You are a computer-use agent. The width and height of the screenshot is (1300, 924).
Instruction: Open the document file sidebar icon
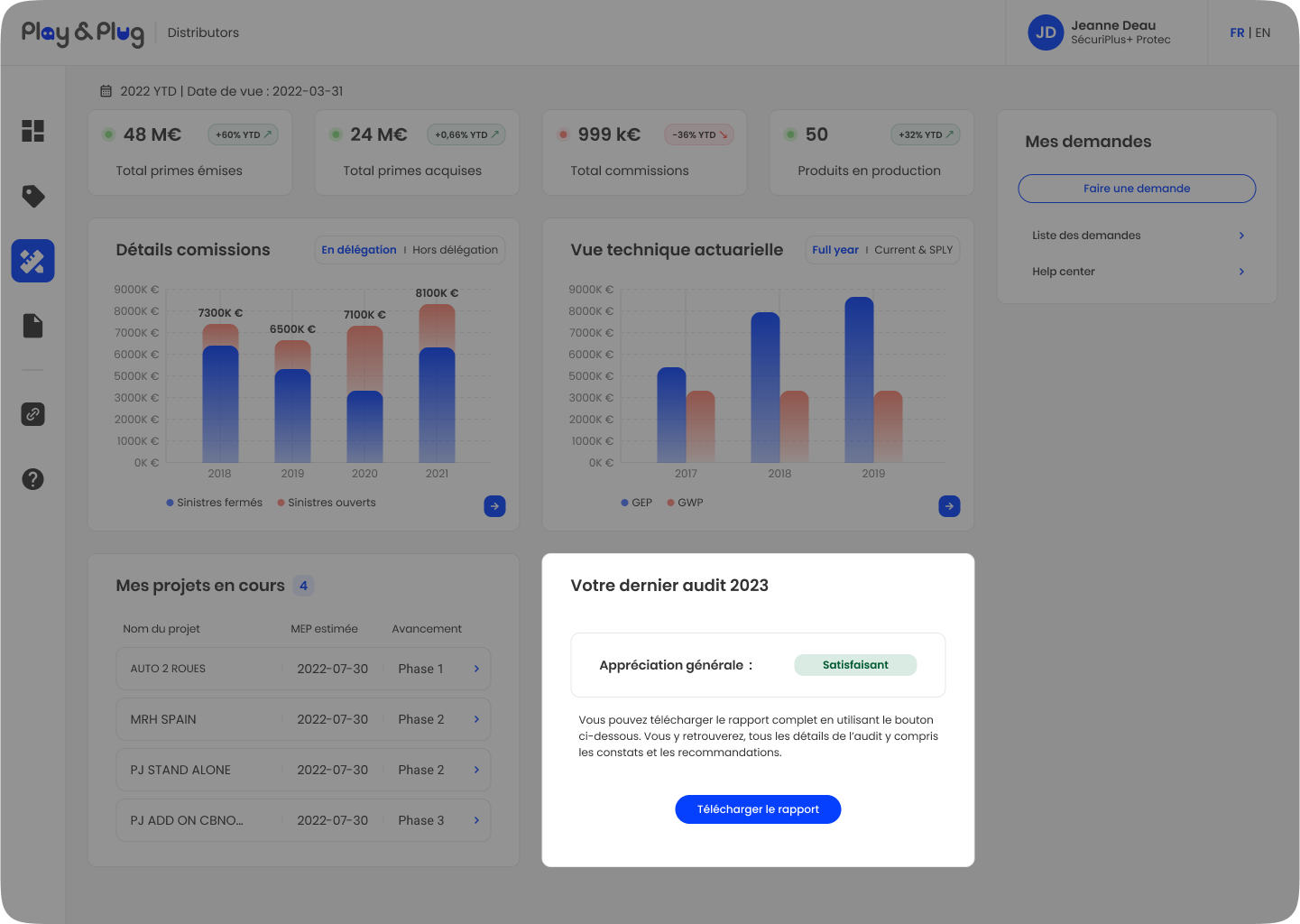point(32,326)
